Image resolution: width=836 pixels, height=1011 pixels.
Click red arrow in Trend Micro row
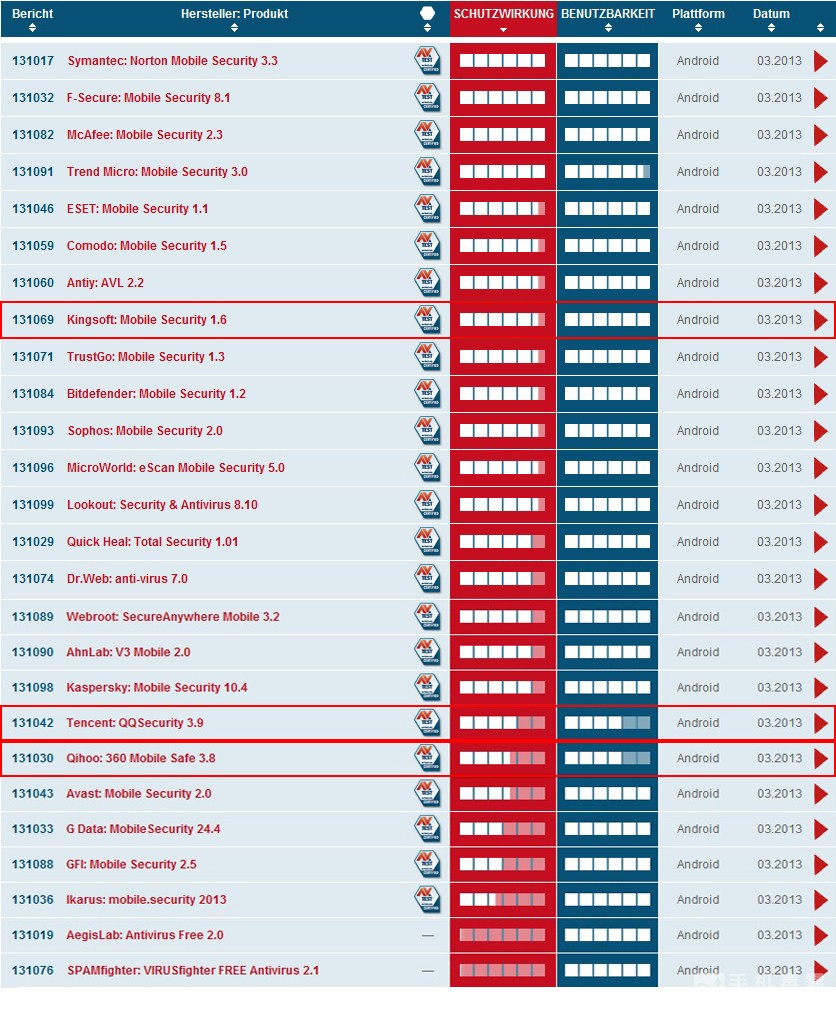[821, 172]
